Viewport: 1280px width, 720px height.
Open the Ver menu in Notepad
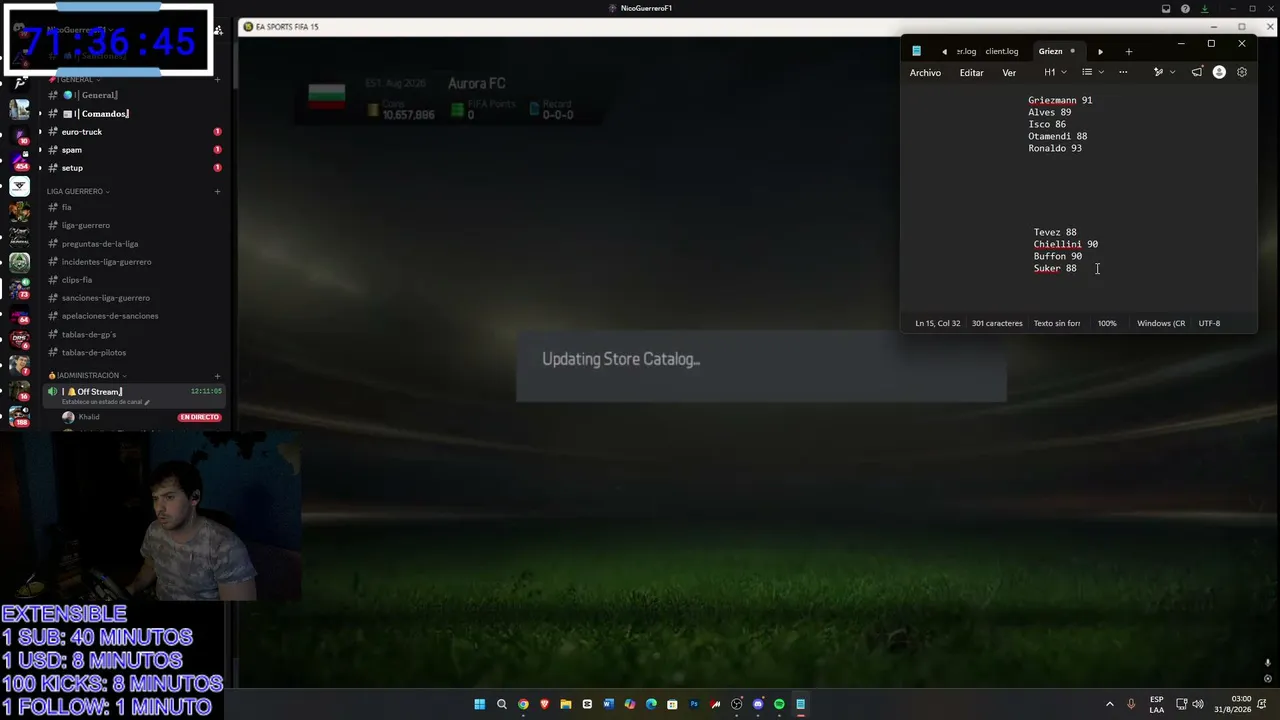(x=1009, y=72)
